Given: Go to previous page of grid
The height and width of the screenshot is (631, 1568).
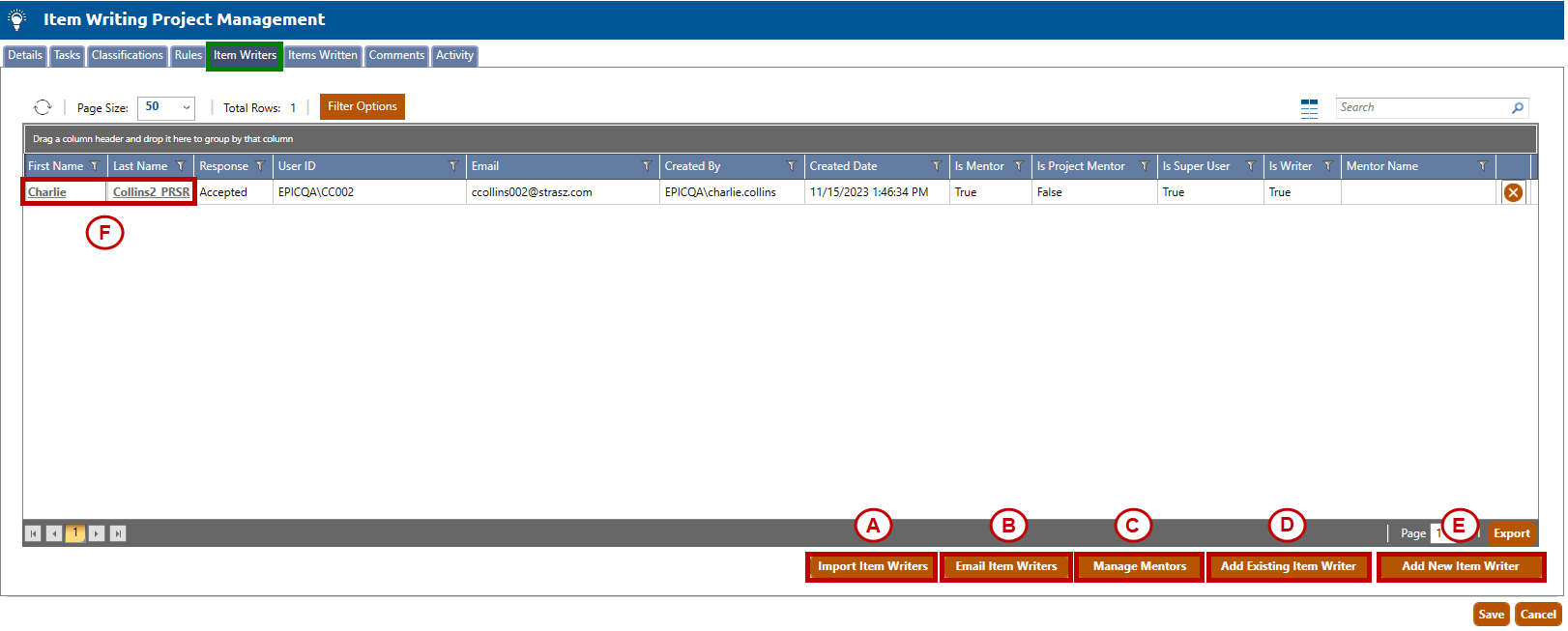Looking at the screenshot, I should (54, 533).
